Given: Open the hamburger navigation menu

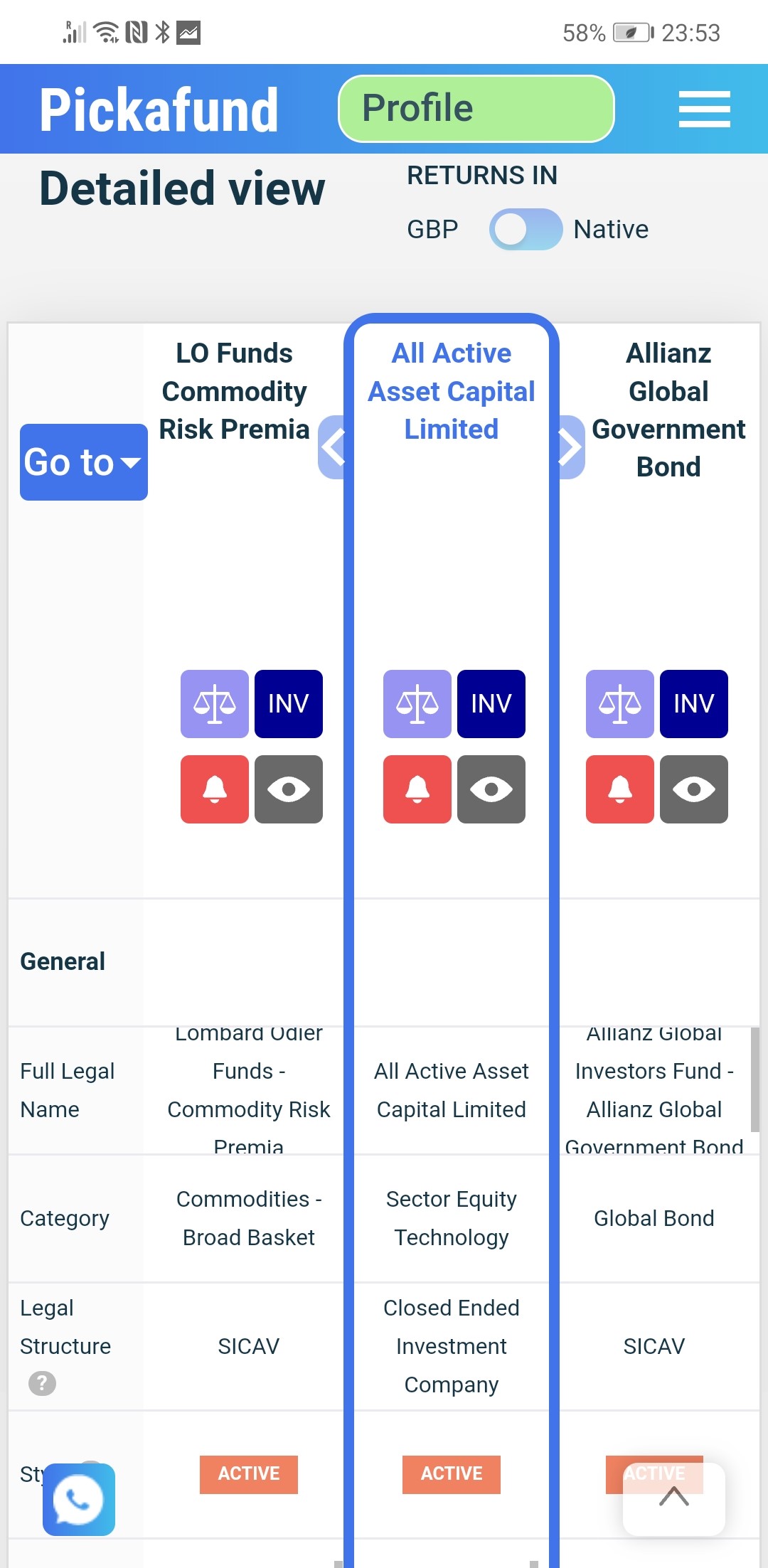Looking at the screenshot, I should pos(704,109).
